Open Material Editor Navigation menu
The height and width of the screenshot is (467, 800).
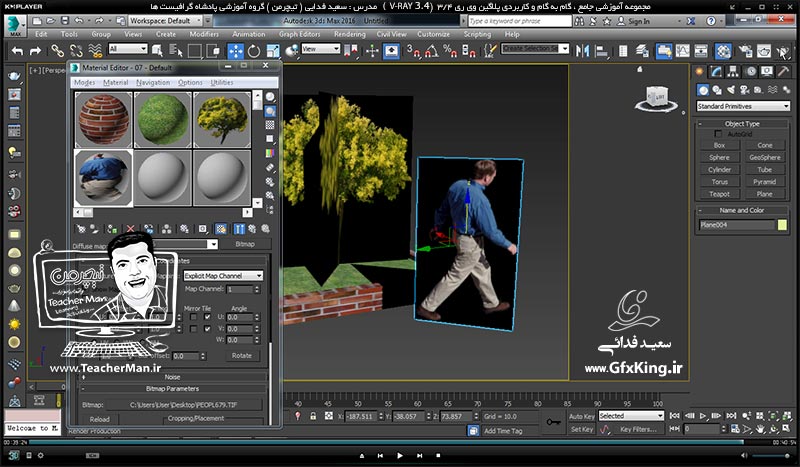(153, 83)
